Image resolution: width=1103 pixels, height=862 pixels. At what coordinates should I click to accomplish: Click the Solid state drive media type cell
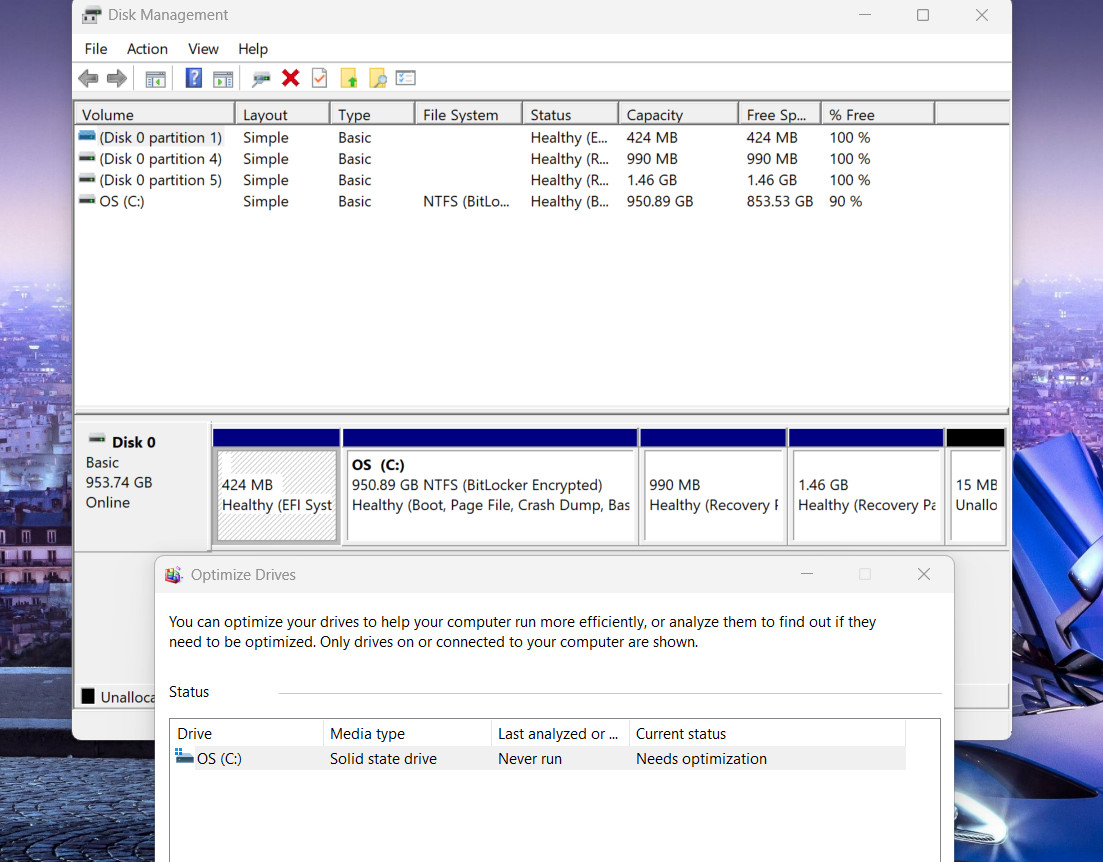click(x=383, y=759)
